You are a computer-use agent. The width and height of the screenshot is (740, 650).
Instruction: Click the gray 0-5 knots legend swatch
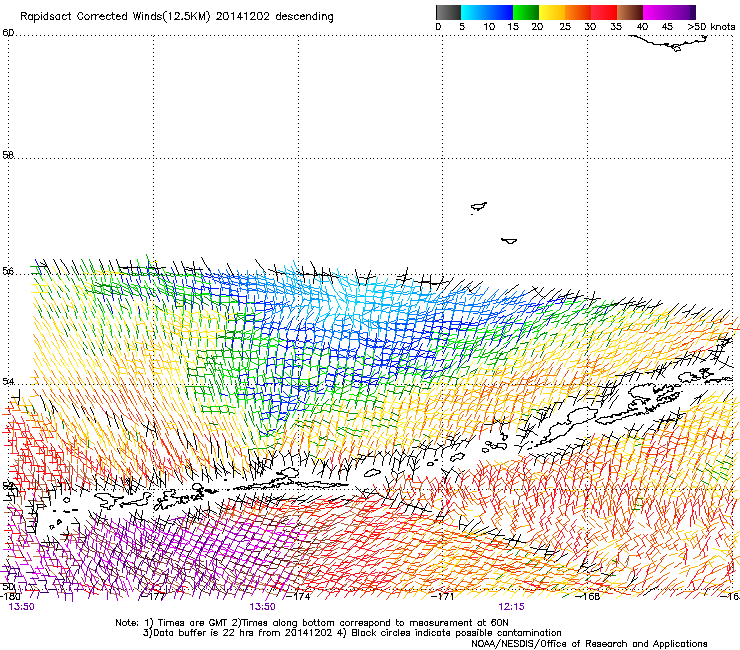coord(448,12)
